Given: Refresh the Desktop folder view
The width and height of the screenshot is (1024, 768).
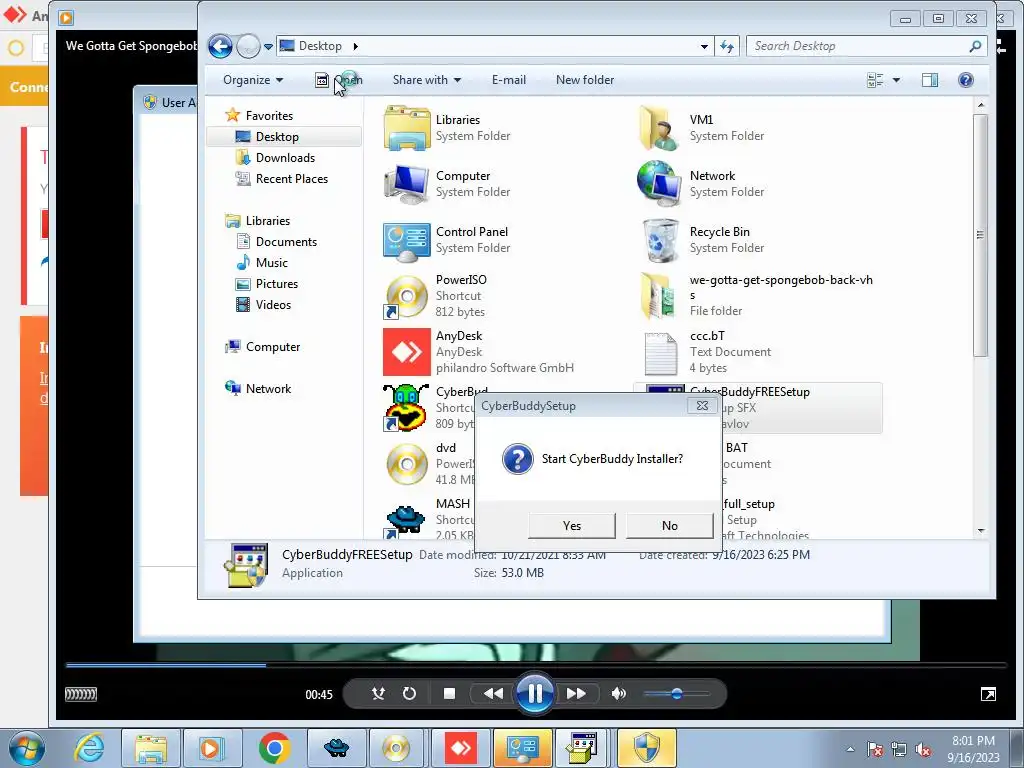Looking at the screenshot, I should pyautogui.click(x=727, y=46).
